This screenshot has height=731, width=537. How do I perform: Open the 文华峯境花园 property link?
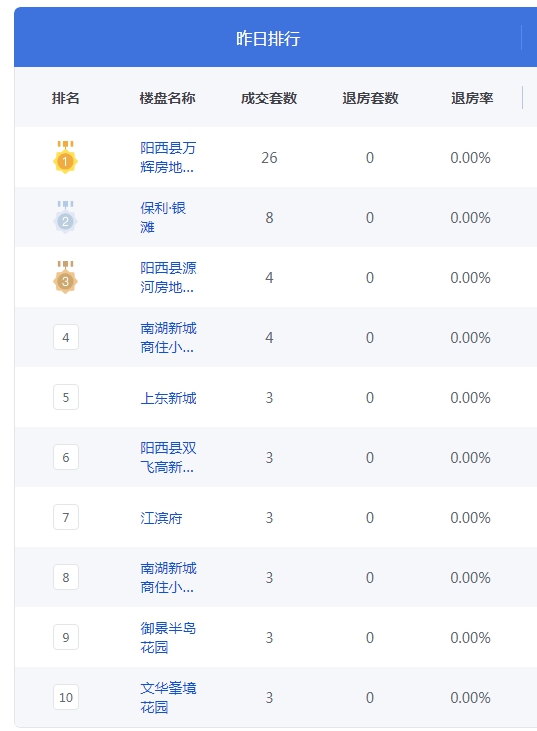[168, 697]
